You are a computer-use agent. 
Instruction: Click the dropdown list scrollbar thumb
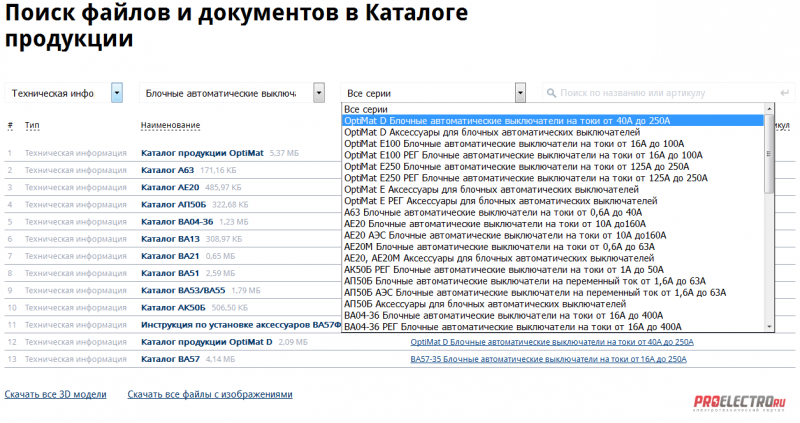click(x=769, y=154)
